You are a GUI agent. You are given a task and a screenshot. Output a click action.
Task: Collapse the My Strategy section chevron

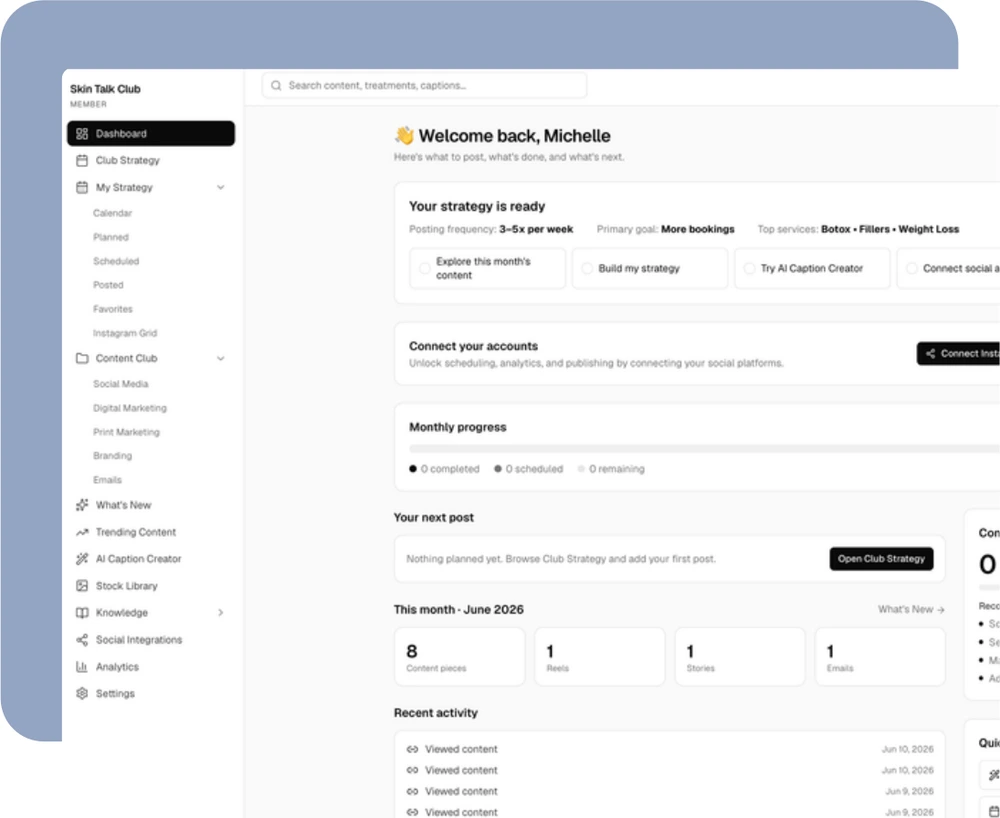(x=221, y=187)
